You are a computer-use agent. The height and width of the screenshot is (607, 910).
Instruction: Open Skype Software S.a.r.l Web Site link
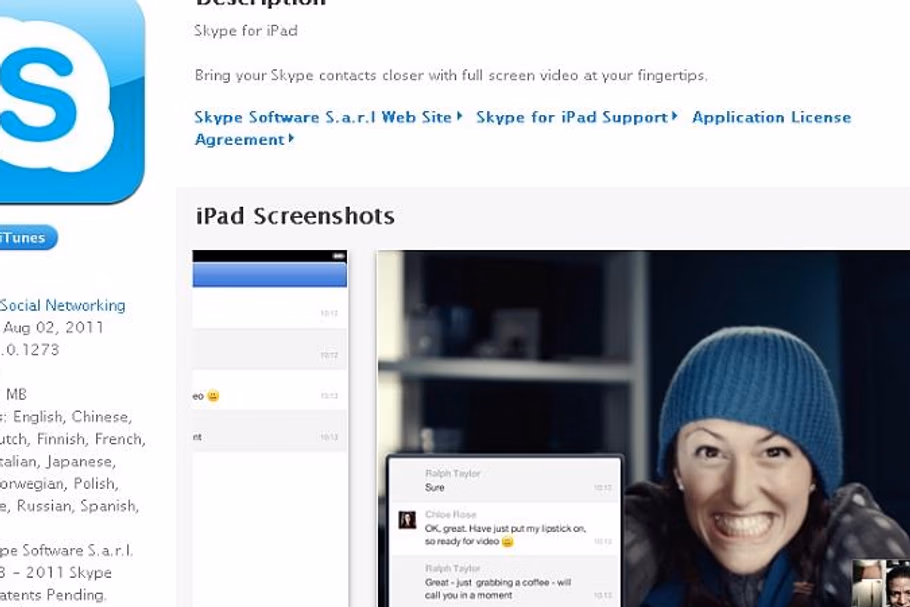coord(323,117)
